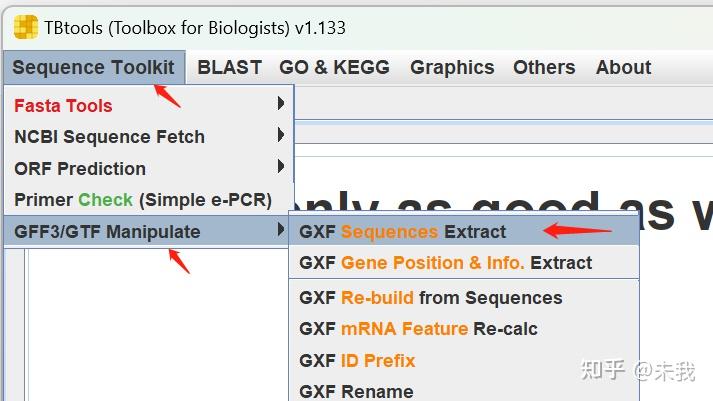The height and width of the screenshot is (401, 713).
Task: Expand the Fasta Tools submenu
Action: (x=63, y=105)
